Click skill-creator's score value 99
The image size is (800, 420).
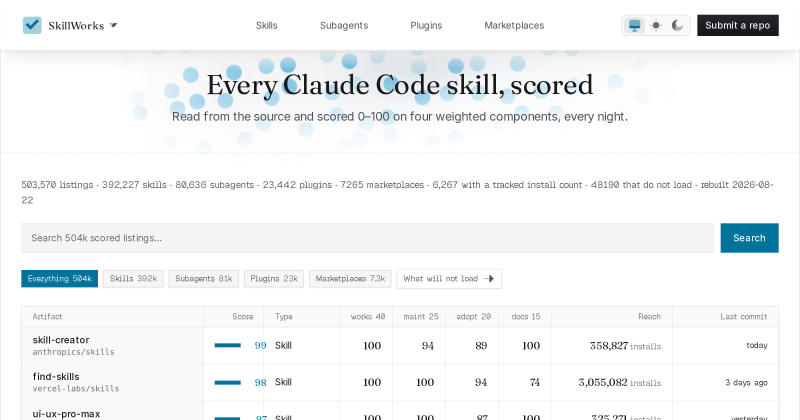pyautogui.click(x=260, y=345)
